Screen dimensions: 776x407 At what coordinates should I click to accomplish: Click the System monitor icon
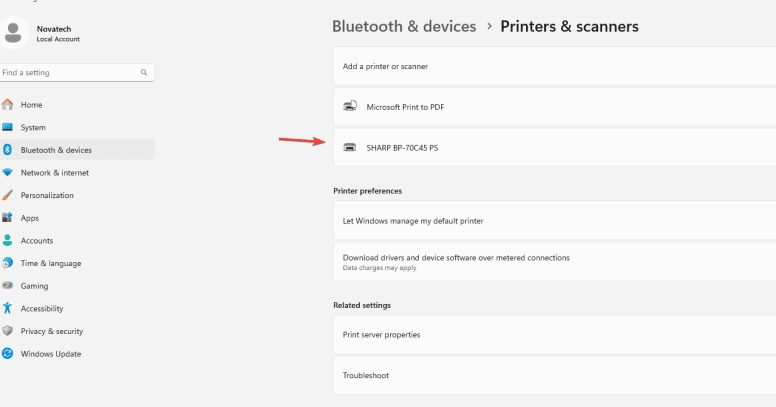[7, 127]
